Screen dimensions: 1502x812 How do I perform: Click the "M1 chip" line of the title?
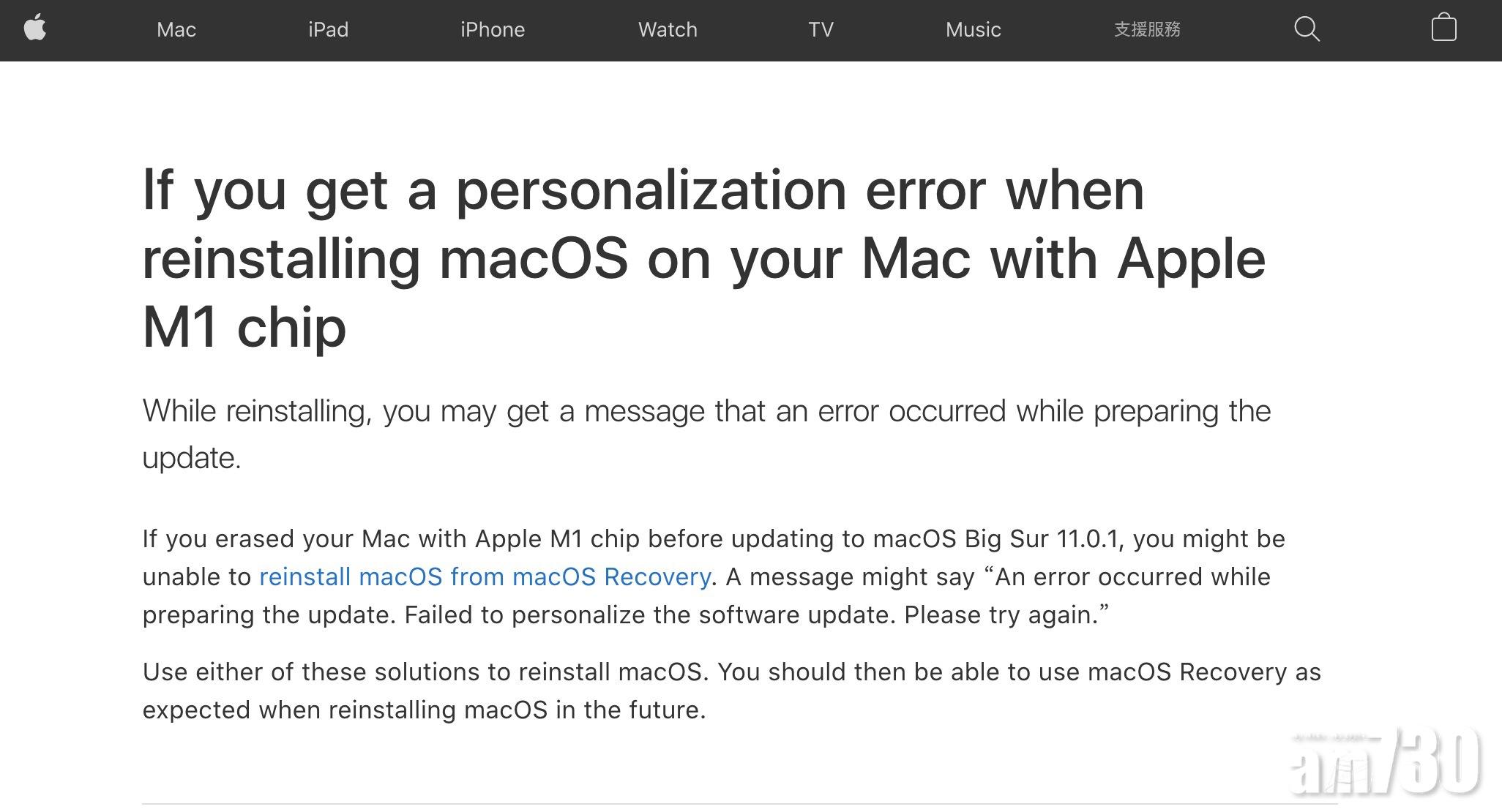[244, 327]
